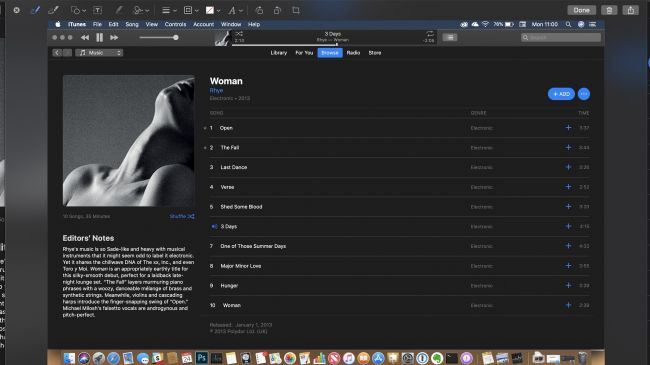Screen dimensions: 650x365
Task: Open the Up Next list icon
Action: [x=450, y=37]
